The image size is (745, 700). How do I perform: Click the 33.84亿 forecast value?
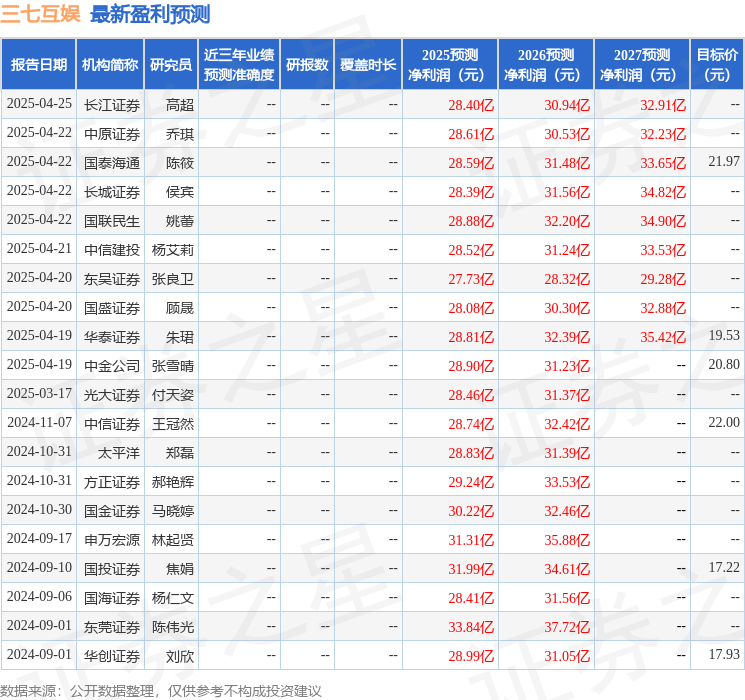tap(471, 627)
